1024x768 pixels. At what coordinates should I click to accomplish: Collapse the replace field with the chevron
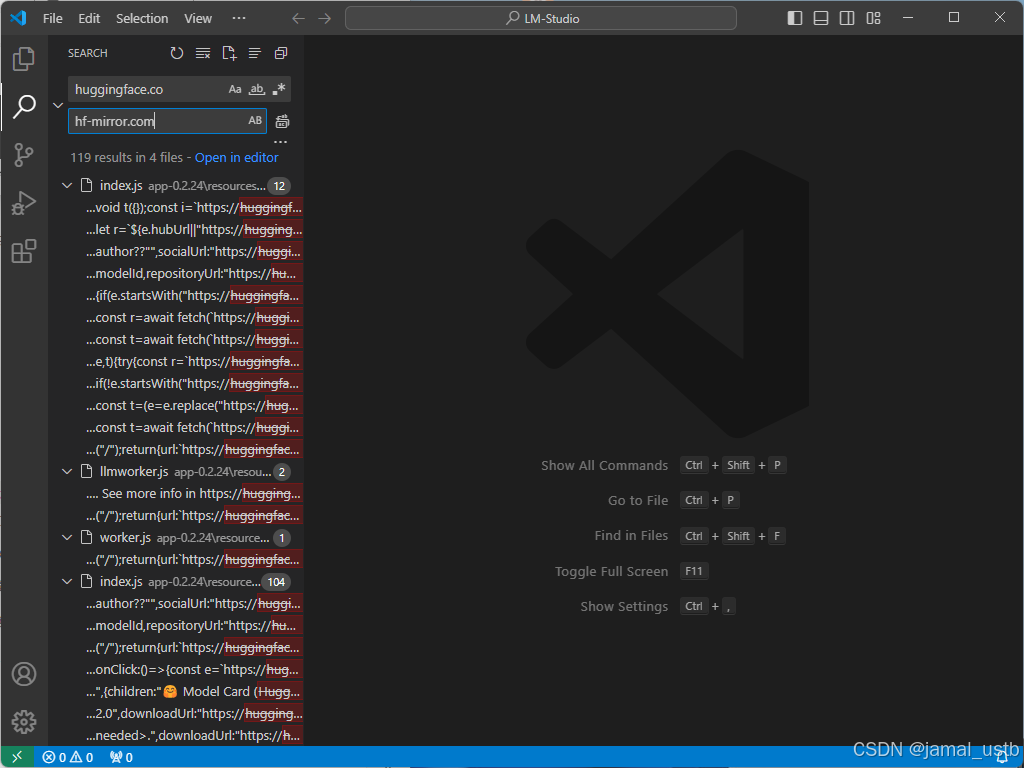click(57, 104)
